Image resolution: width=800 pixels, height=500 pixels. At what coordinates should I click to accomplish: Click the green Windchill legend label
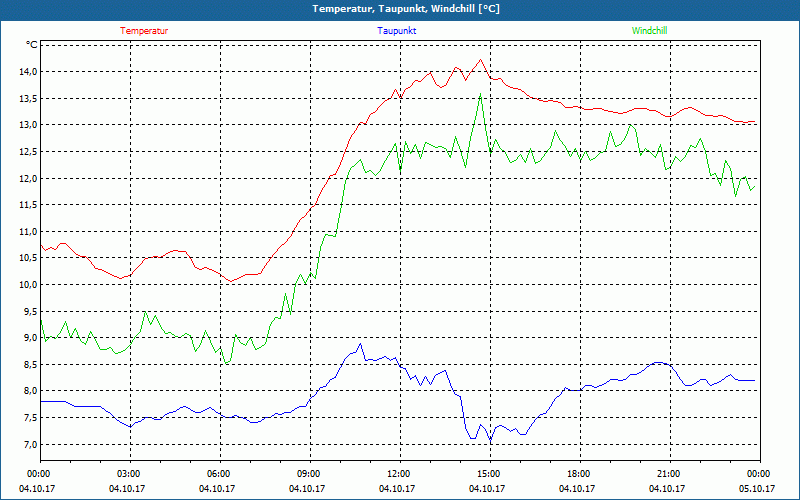click(x=649, y=31)
